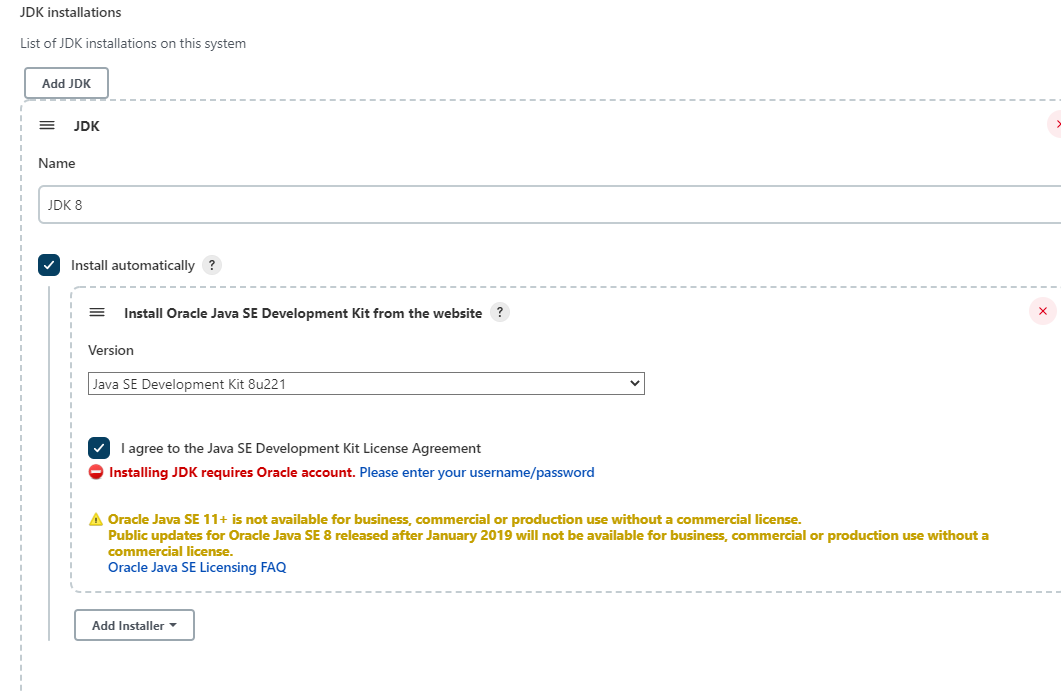Uncheck the Install automatically checkbox
Image resolution: width=1061 pixels, height=693 pixels.
coord(49,265)
